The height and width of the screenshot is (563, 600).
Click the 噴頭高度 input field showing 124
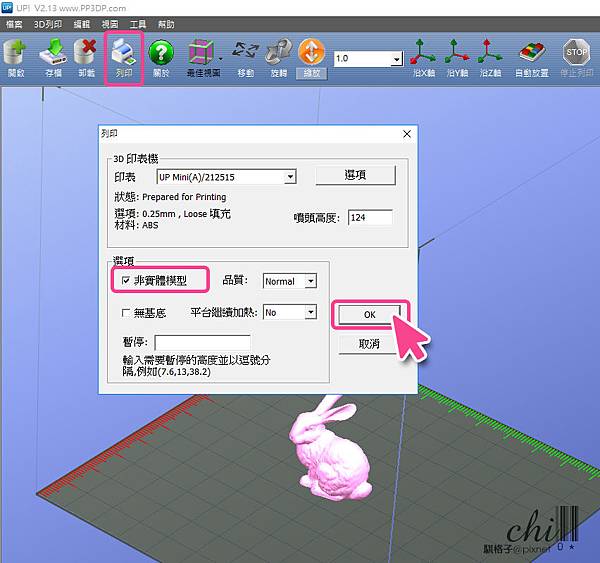pos(370,217)
